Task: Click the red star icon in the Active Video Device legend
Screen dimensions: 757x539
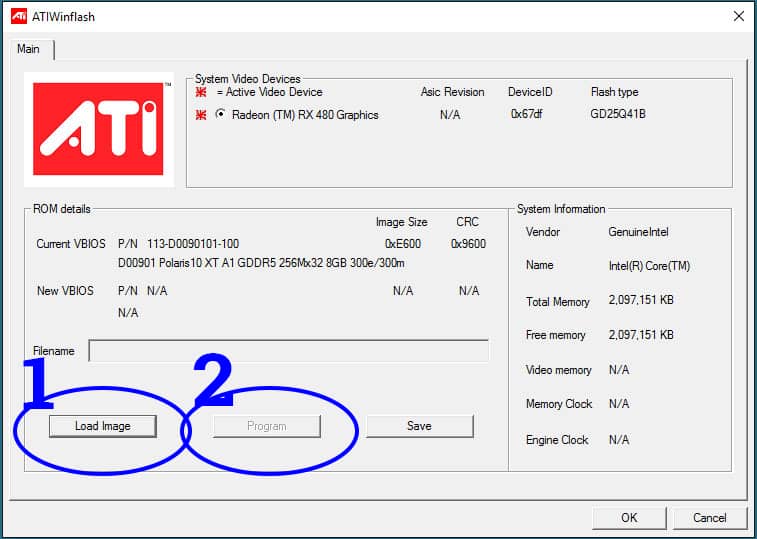Action: tap(201, 92)
